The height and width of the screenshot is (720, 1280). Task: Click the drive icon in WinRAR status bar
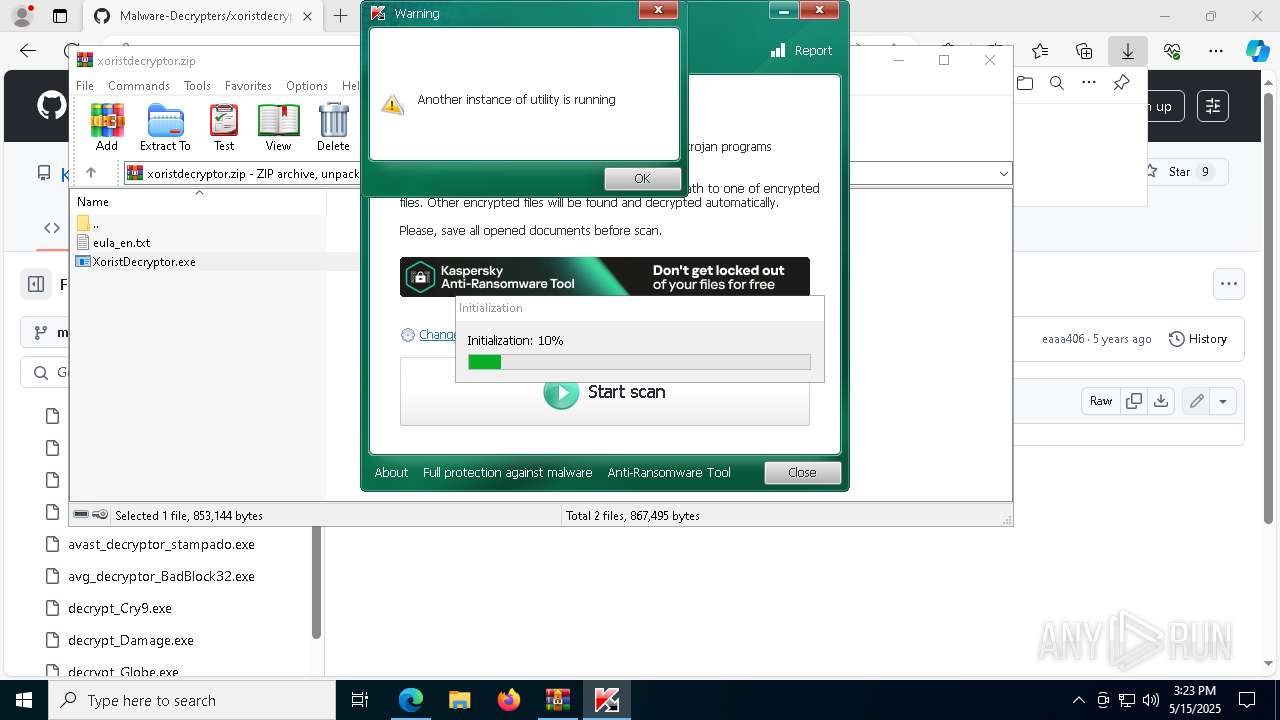[81, 515]
